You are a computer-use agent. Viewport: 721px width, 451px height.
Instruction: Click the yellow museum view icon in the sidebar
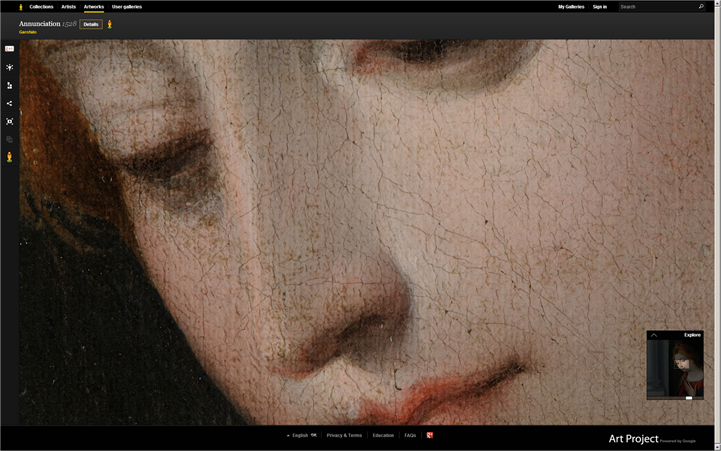(x=9, y=157)
